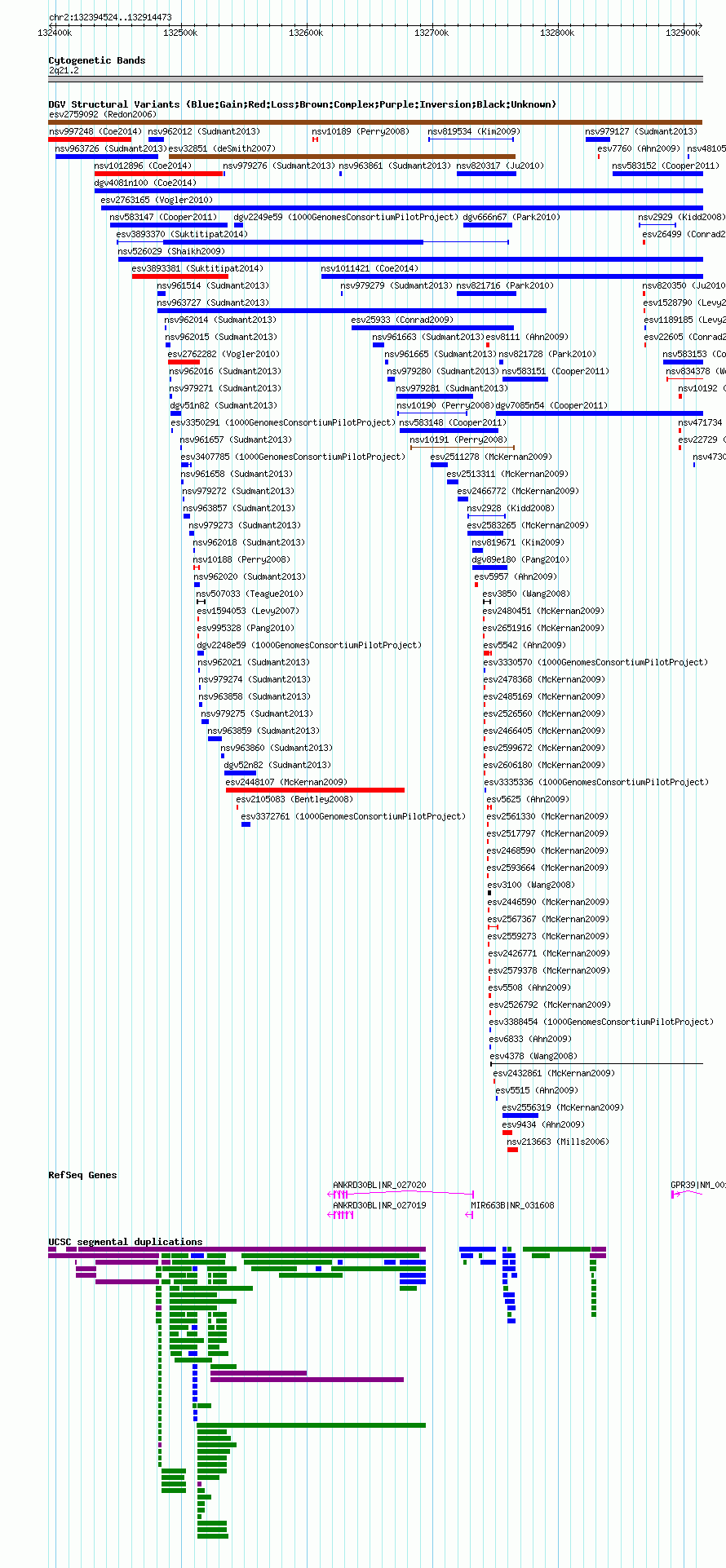Image resolution: width=726 pixels, height=1568 pixels.
Task: Select variant nsv997248 (Coe2014)
Action: pos(90,139)
